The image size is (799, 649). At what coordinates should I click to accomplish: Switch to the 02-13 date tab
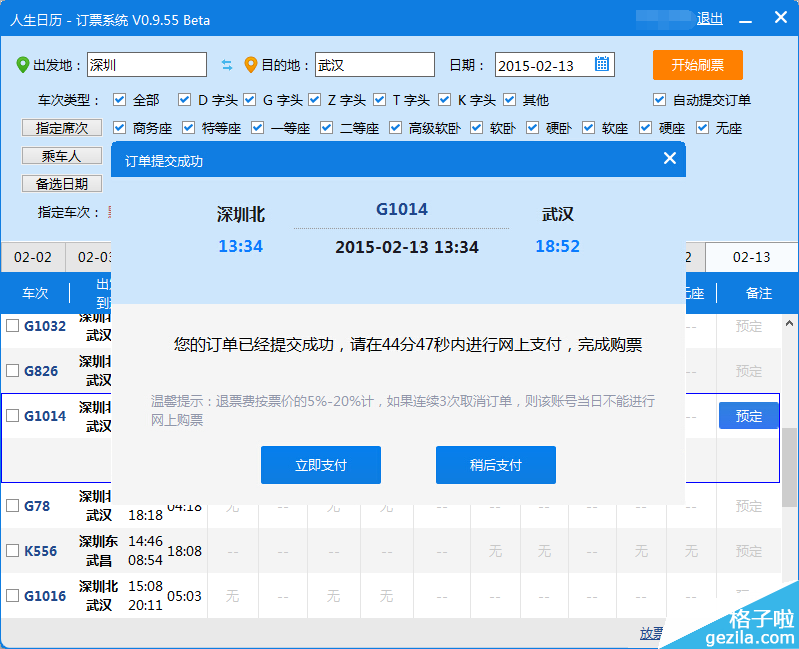tap(751, 257)
